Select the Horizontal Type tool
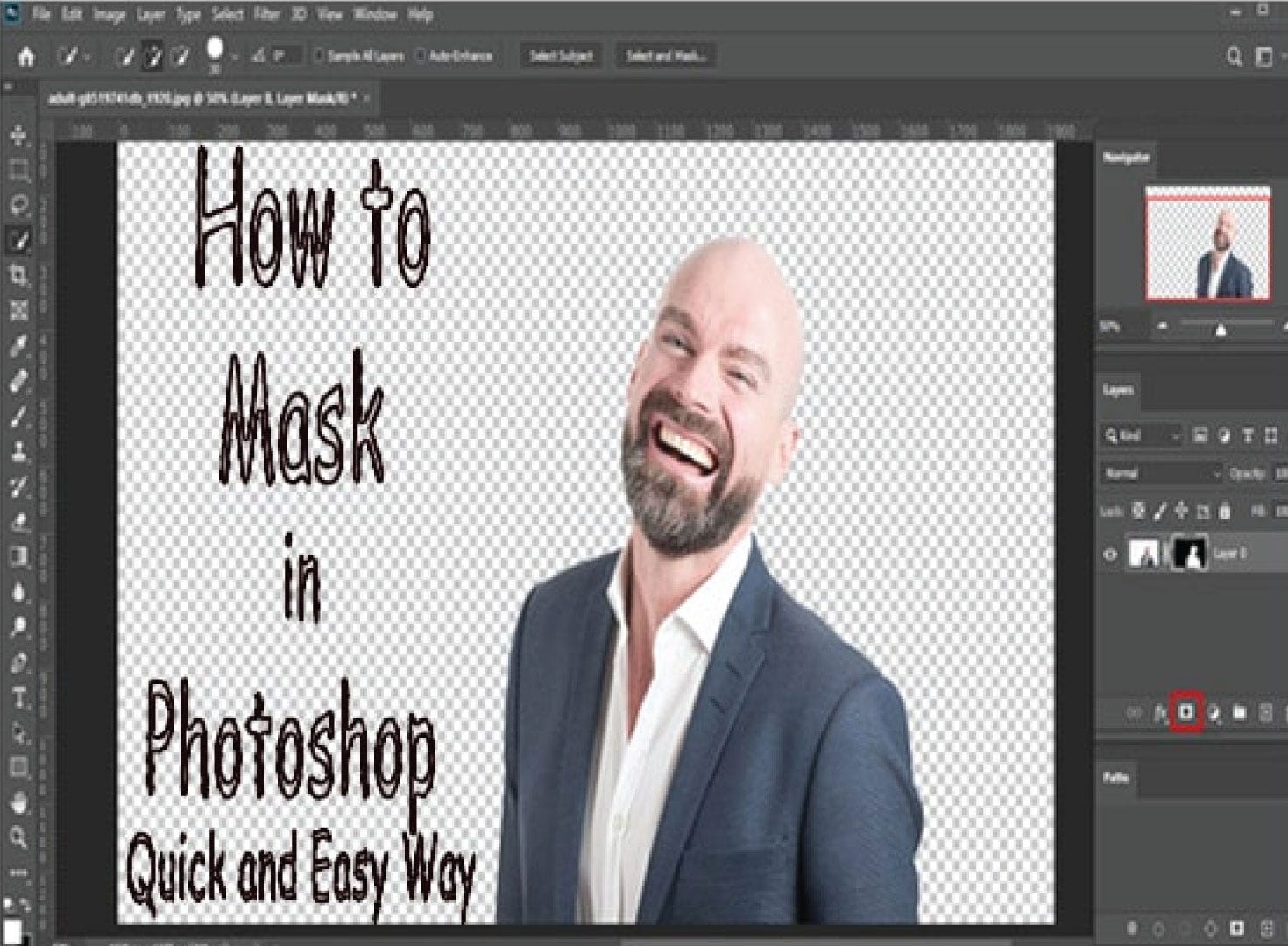Viewport: 1288px width, 946px height. coord(18,698)
